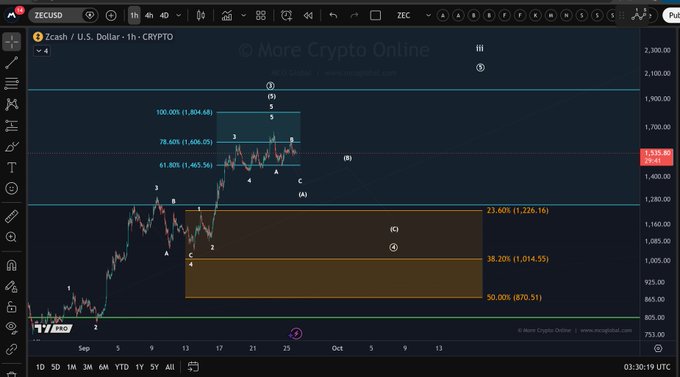Switch to the 4D timeframe

(164, 16)
